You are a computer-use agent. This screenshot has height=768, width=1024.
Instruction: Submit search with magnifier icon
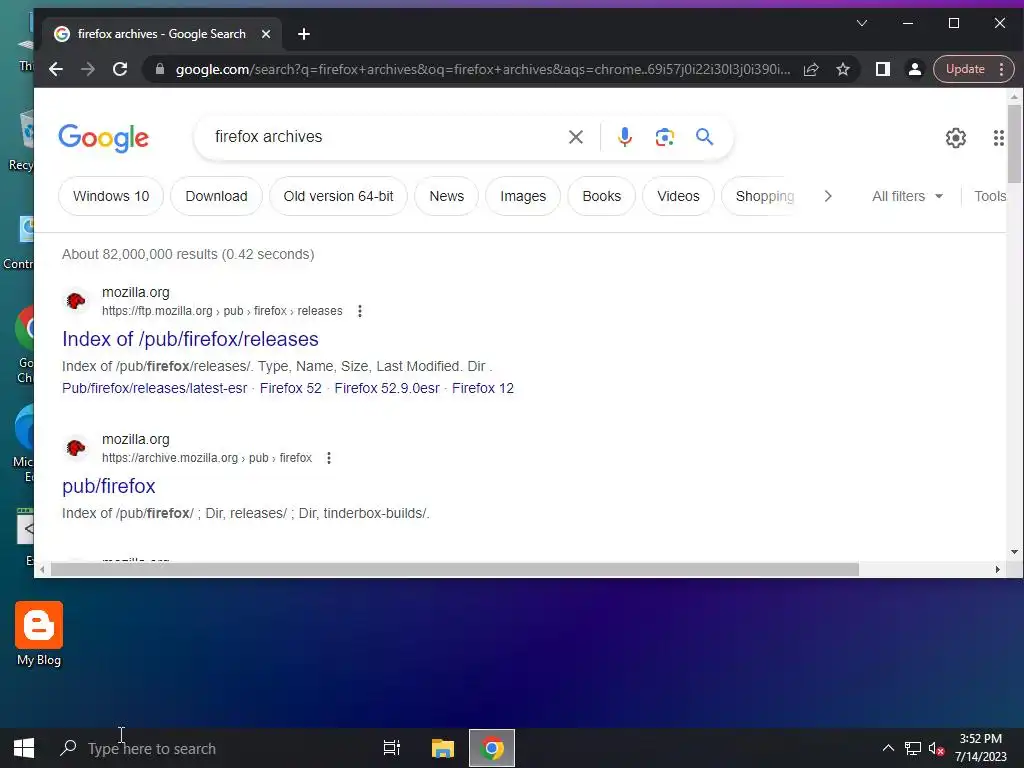[x=705, y=137]
